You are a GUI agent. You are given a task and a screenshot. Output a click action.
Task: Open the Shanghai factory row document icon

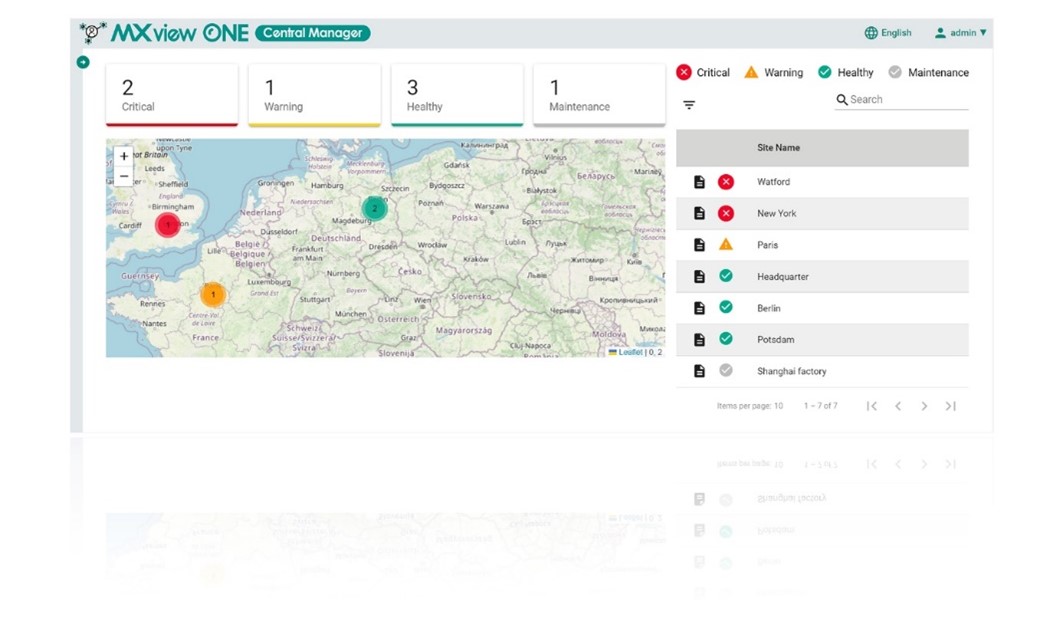click(x=699, y=371)
